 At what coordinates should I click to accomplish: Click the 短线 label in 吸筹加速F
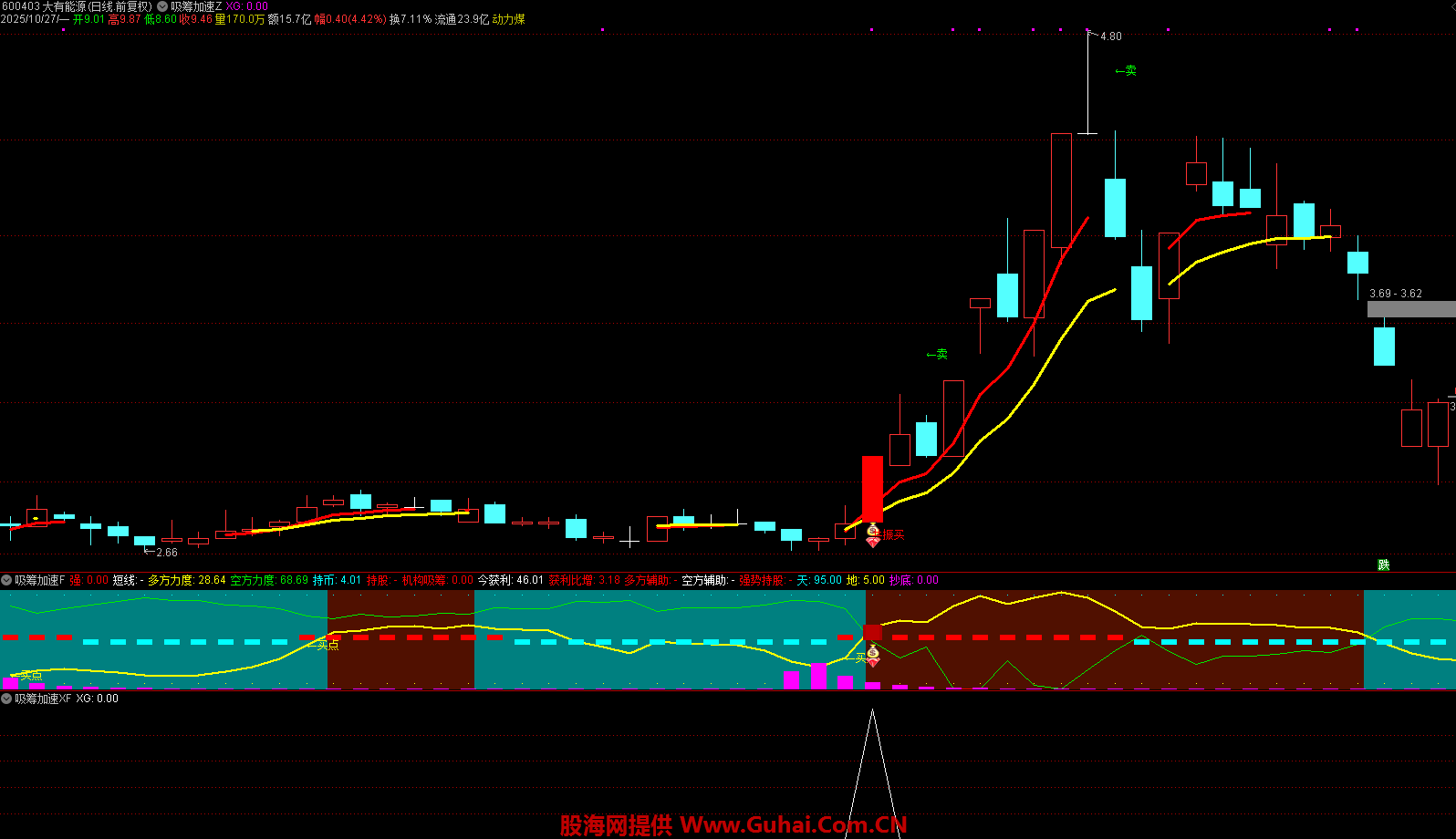pyautogui.click(x=124, y=580)
